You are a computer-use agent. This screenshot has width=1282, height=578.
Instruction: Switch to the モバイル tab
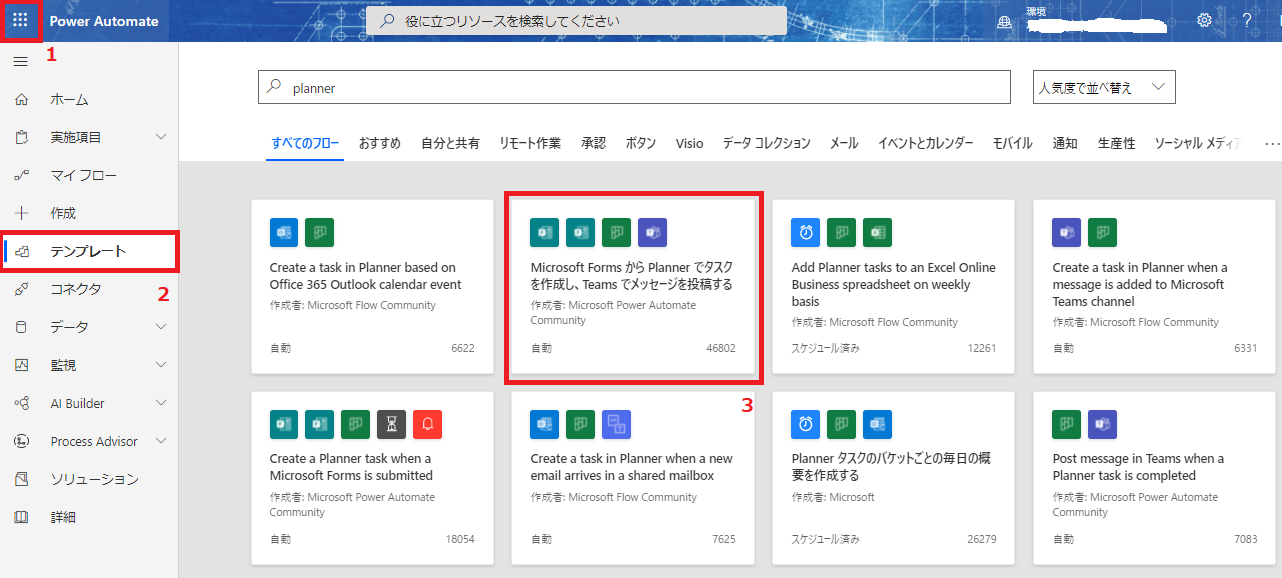[1012, 144]
